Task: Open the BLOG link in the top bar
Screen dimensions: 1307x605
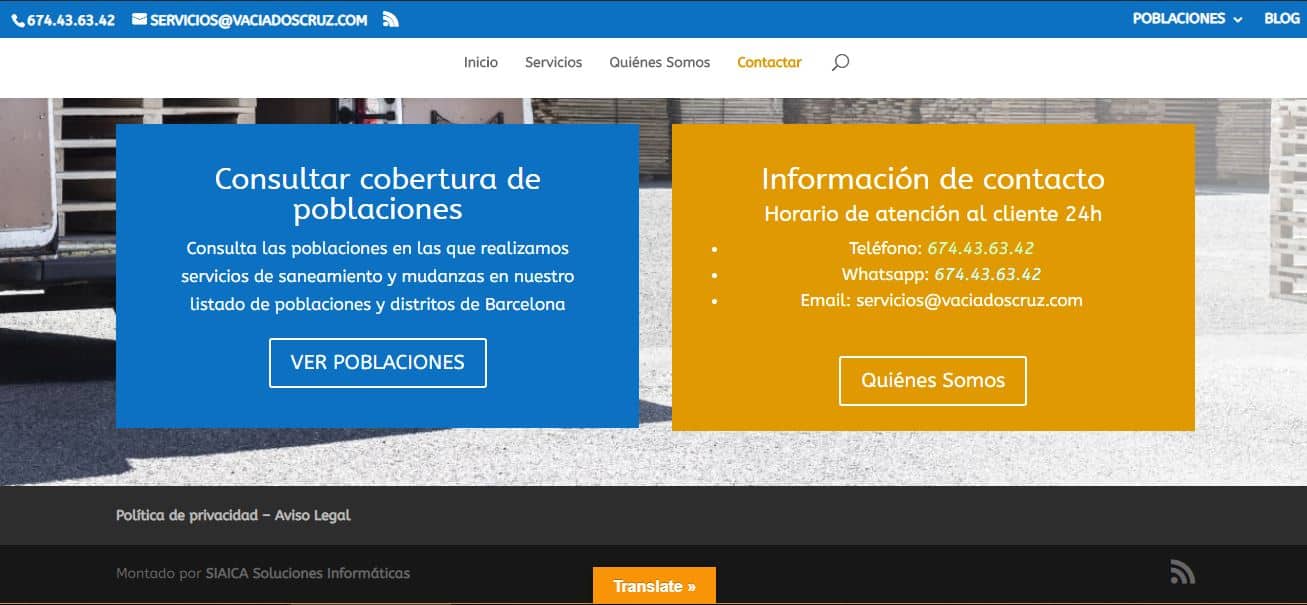Action: click(1281, 19)
